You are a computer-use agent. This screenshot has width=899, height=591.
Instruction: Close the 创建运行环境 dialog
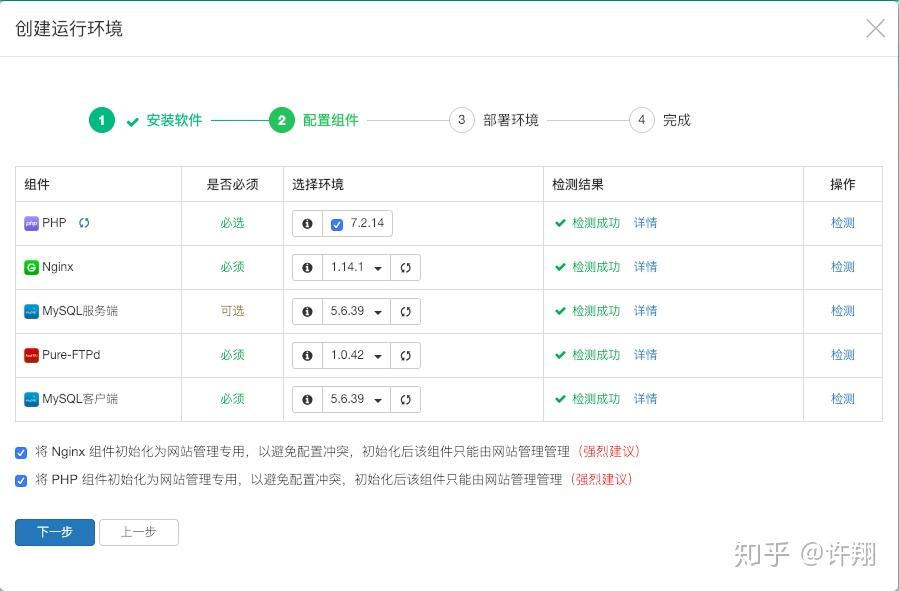pyautogui.click(x=875, y=28)
